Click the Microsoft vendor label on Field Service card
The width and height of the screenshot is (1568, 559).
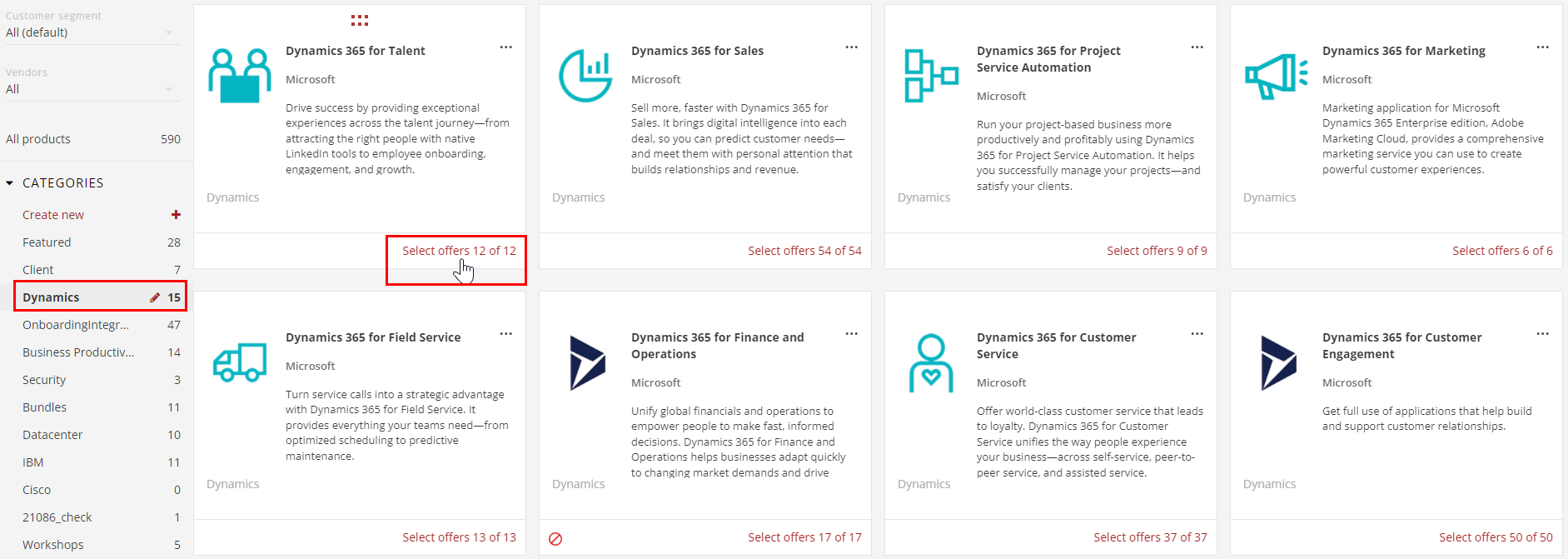pyautogui.click(x=311, y=366)
